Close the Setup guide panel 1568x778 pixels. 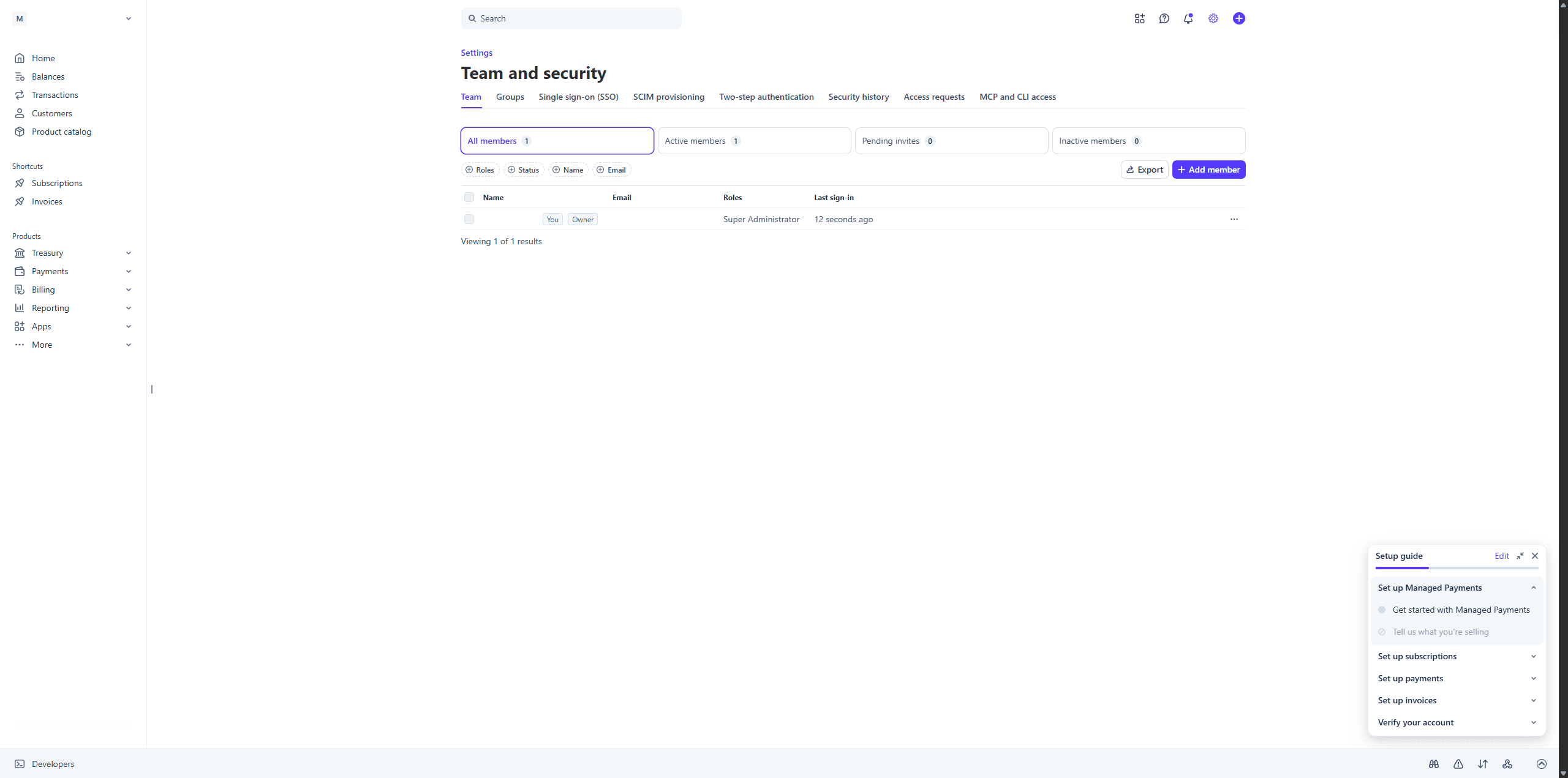[1535, 556]
